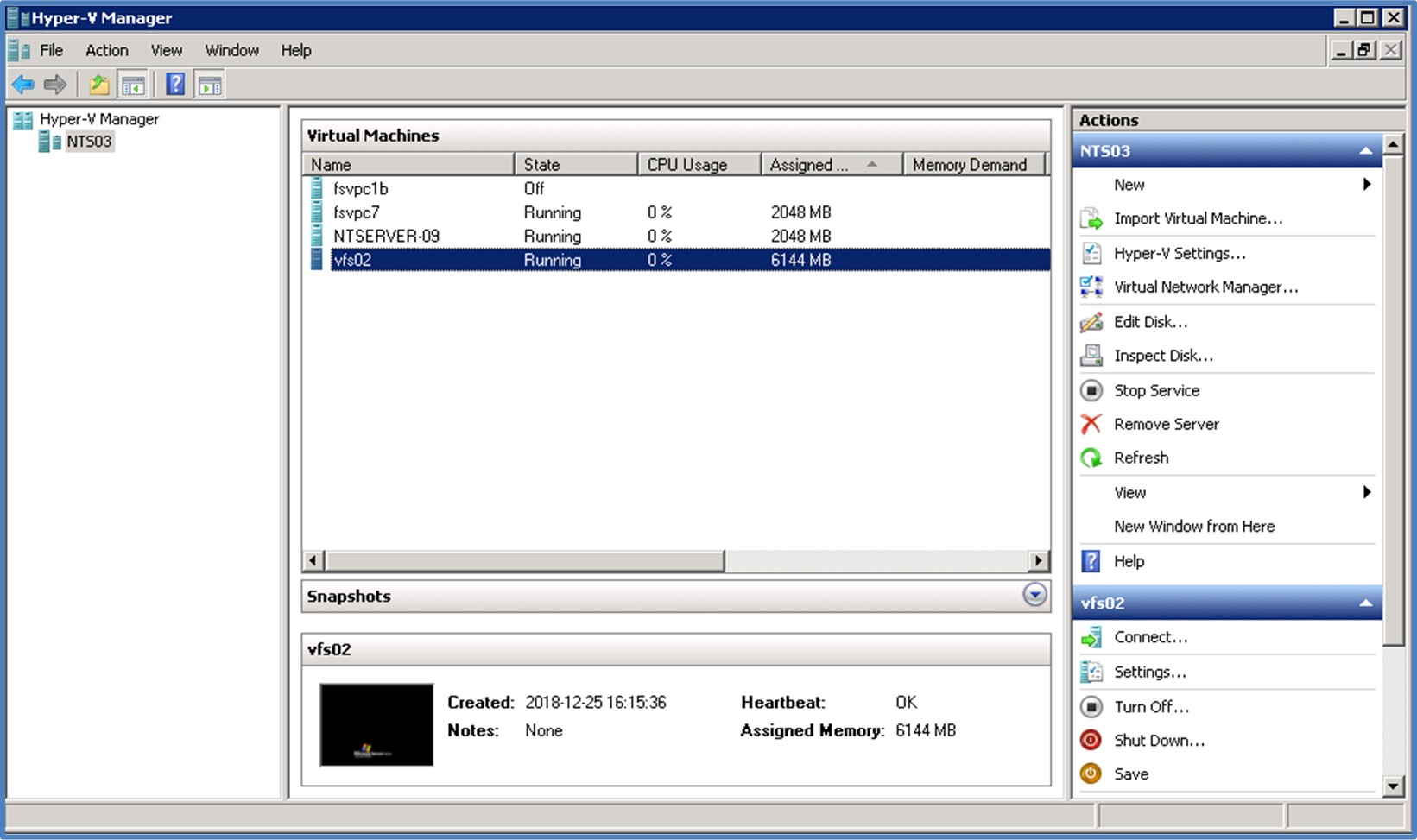Image resolution: width=1417 pixels, height=840 pixels.
Task: Collapse the NTS03 actions group
Action: [1365, 151]
